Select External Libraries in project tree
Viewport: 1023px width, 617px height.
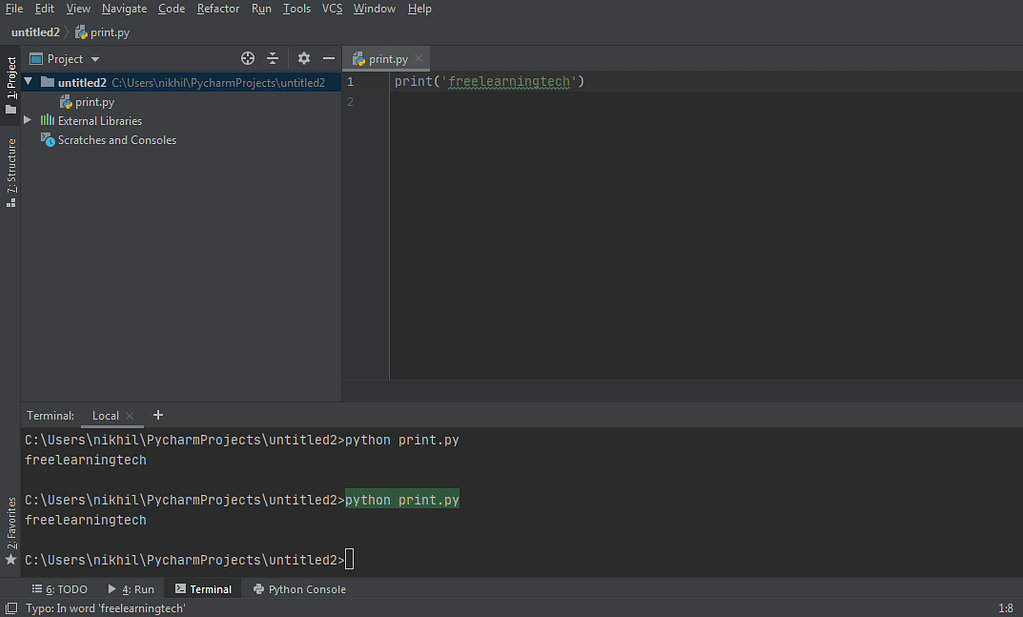[x=91, y=121]
